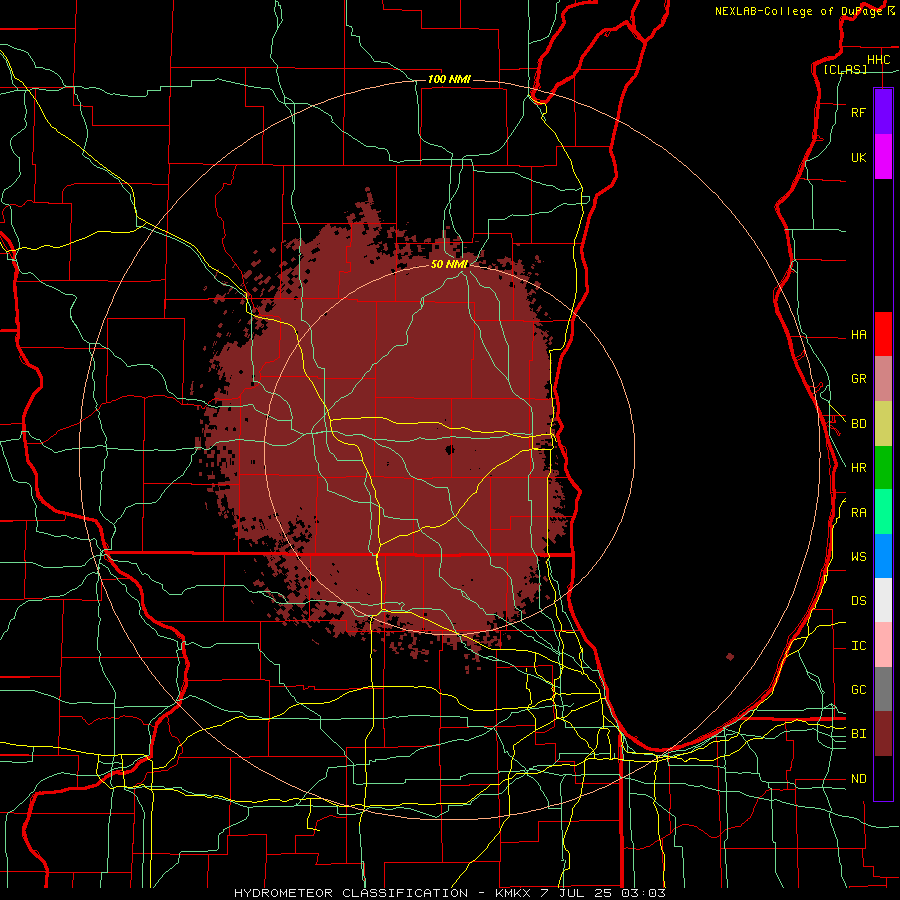This screenshot has width=900, height=900.
Task: Select the IC light pink legend swatch
Action: pyautogui.click(x=883, y=645)
